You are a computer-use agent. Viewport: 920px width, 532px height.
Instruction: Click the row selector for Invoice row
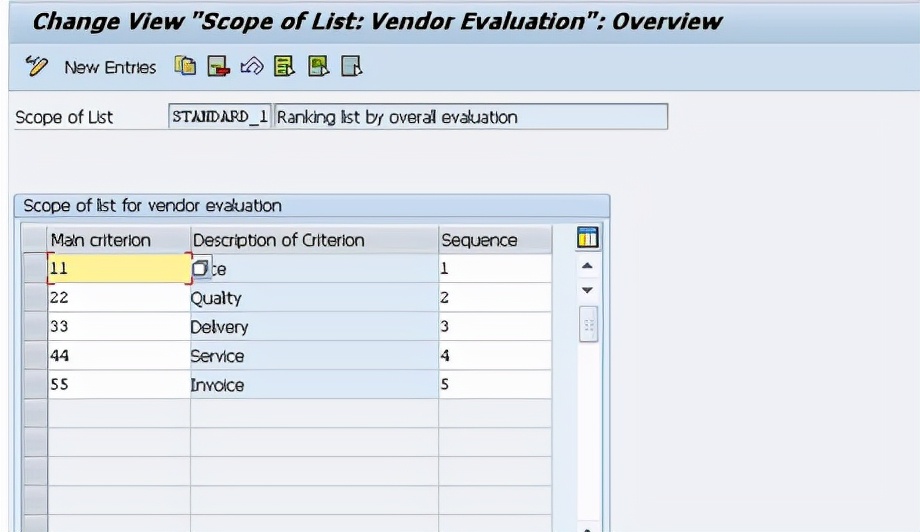[35, 384]
